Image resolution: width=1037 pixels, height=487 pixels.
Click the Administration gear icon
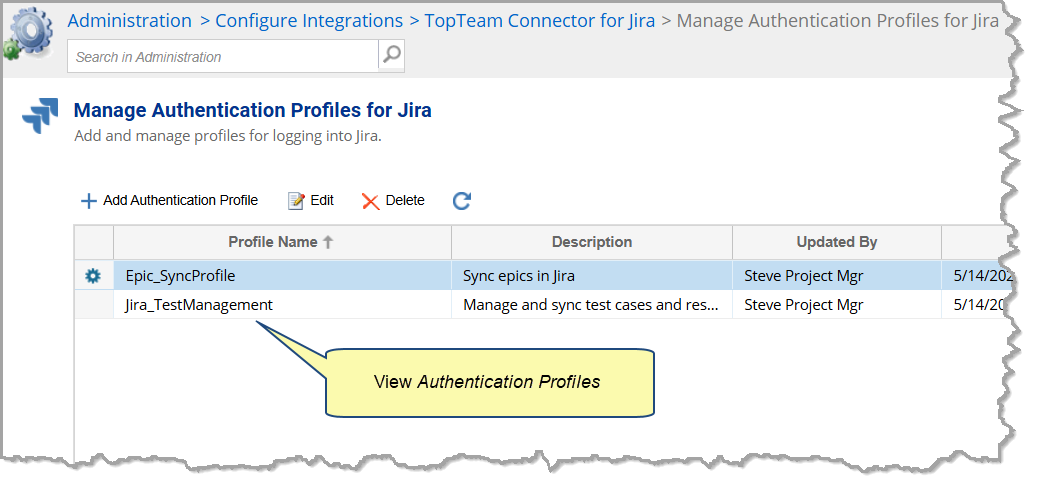[28, 34]
